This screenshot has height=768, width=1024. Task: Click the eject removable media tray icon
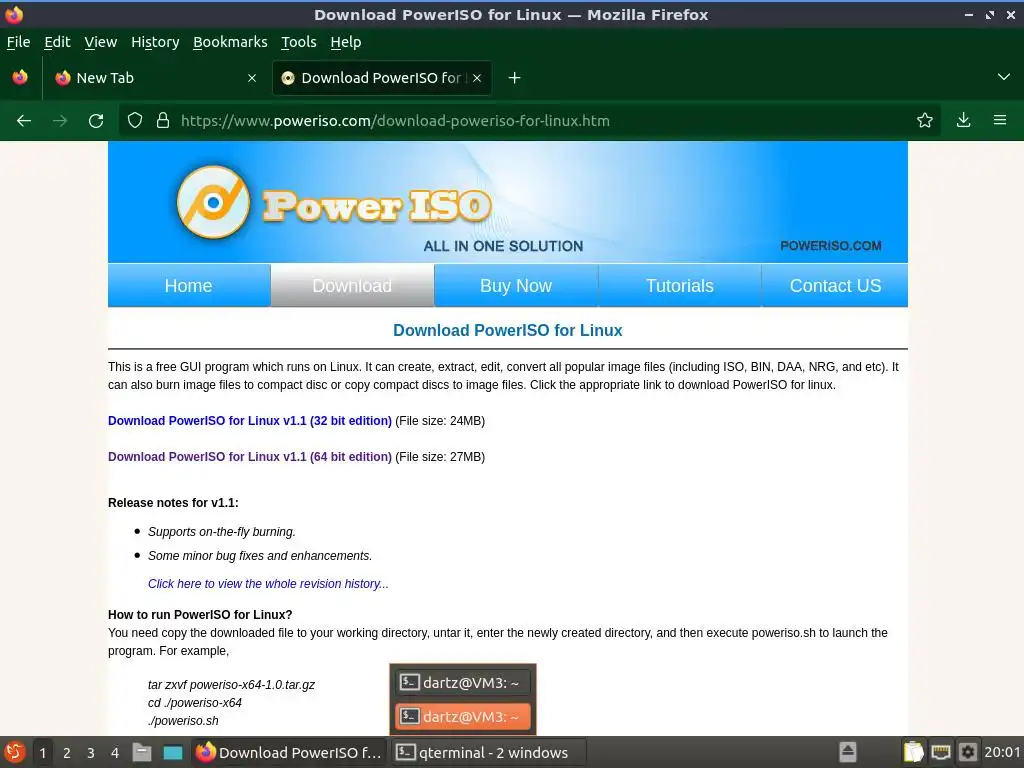coord(848,752)
